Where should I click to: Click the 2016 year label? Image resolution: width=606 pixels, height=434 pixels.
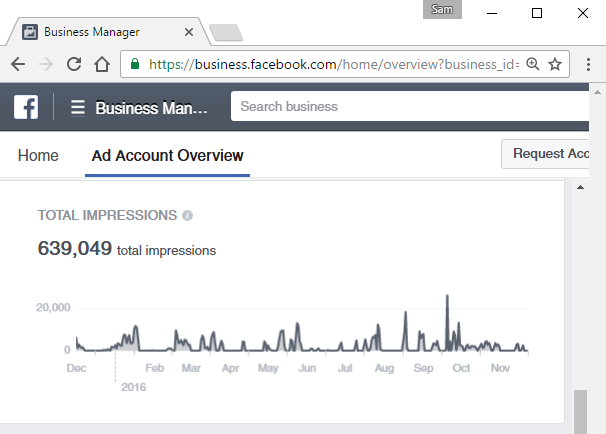coord(134,387)
